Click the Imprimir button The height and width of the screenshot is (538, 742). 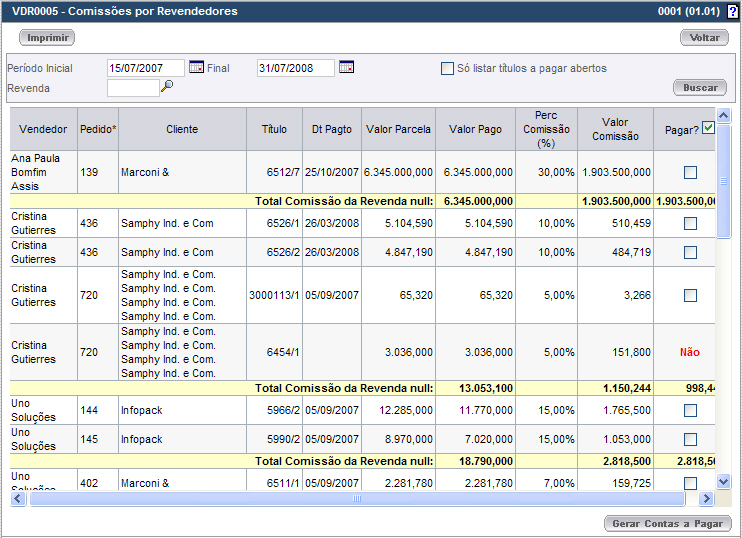tap(47, 37)
